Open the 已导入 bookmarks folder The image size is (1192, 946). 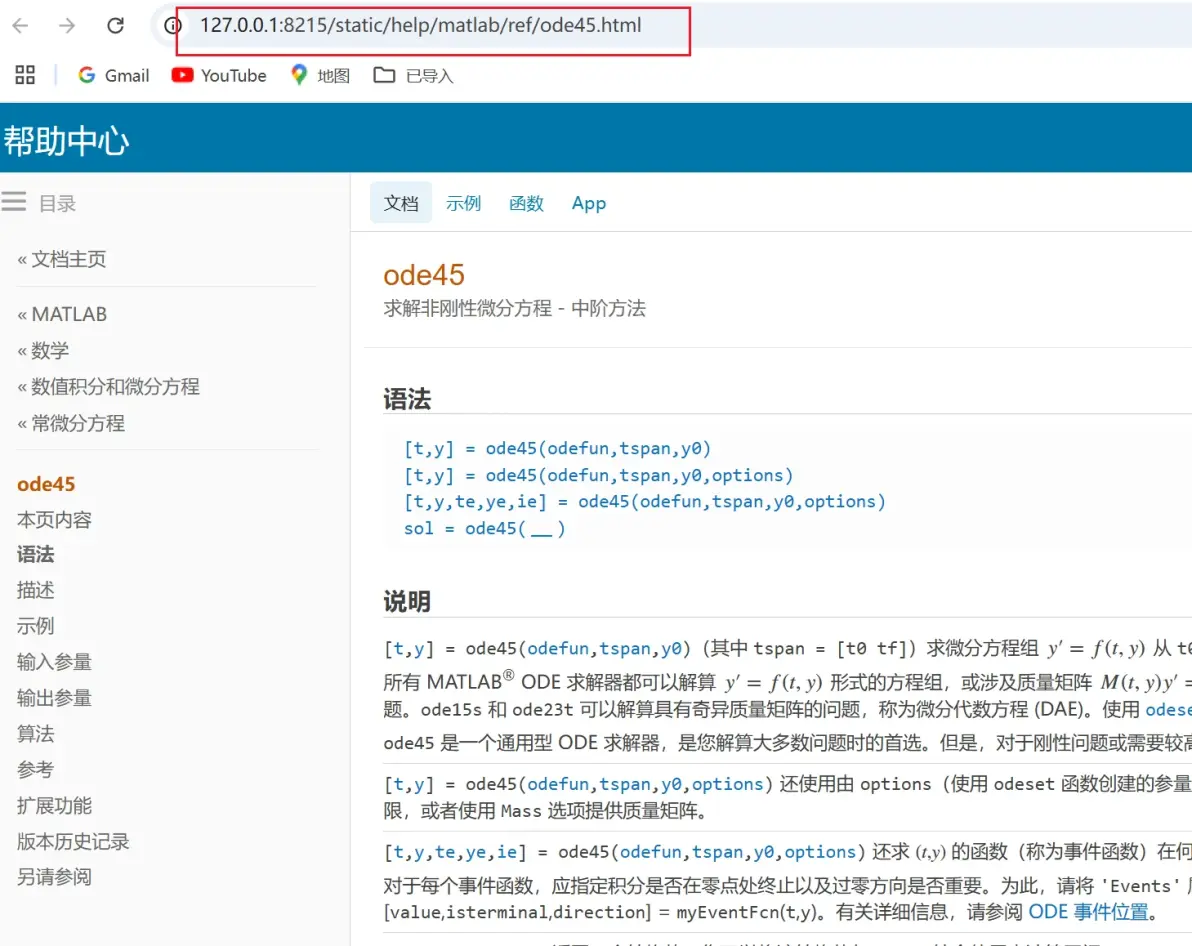414,75
